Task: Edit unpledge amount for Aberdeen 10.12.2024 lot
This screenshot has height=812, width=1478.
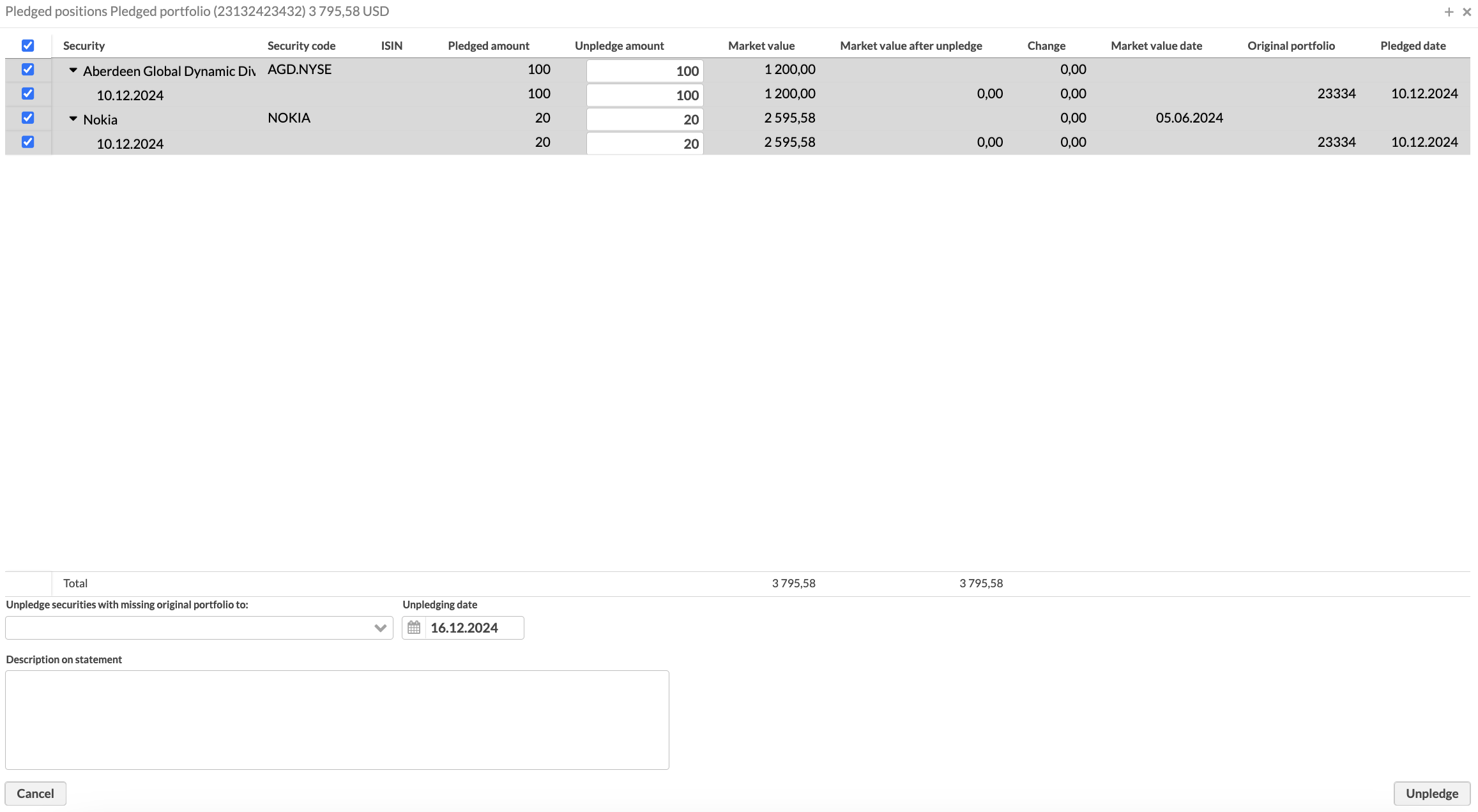Action: [644, 95]
